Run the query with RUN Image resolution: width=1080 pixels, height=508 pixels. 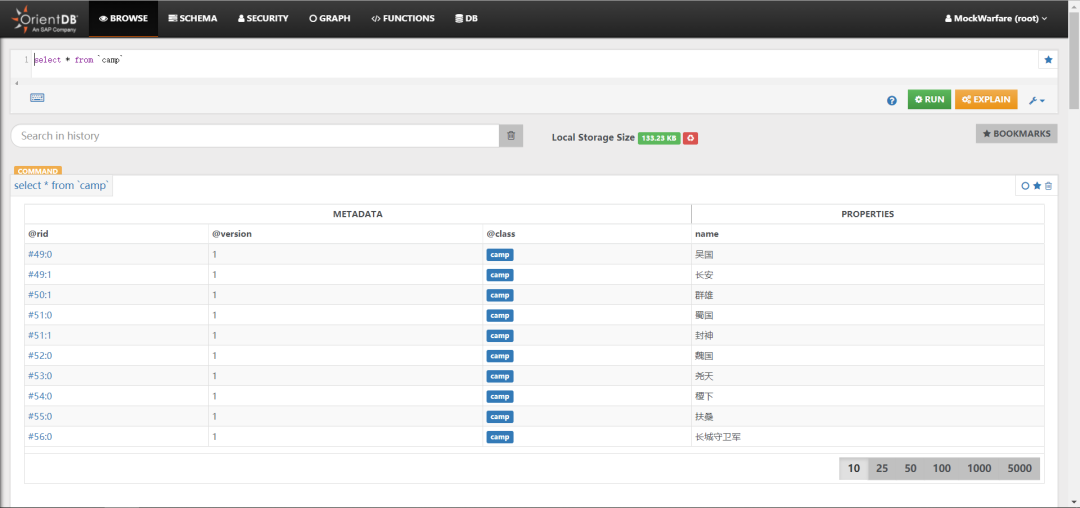tap(929, 100)
